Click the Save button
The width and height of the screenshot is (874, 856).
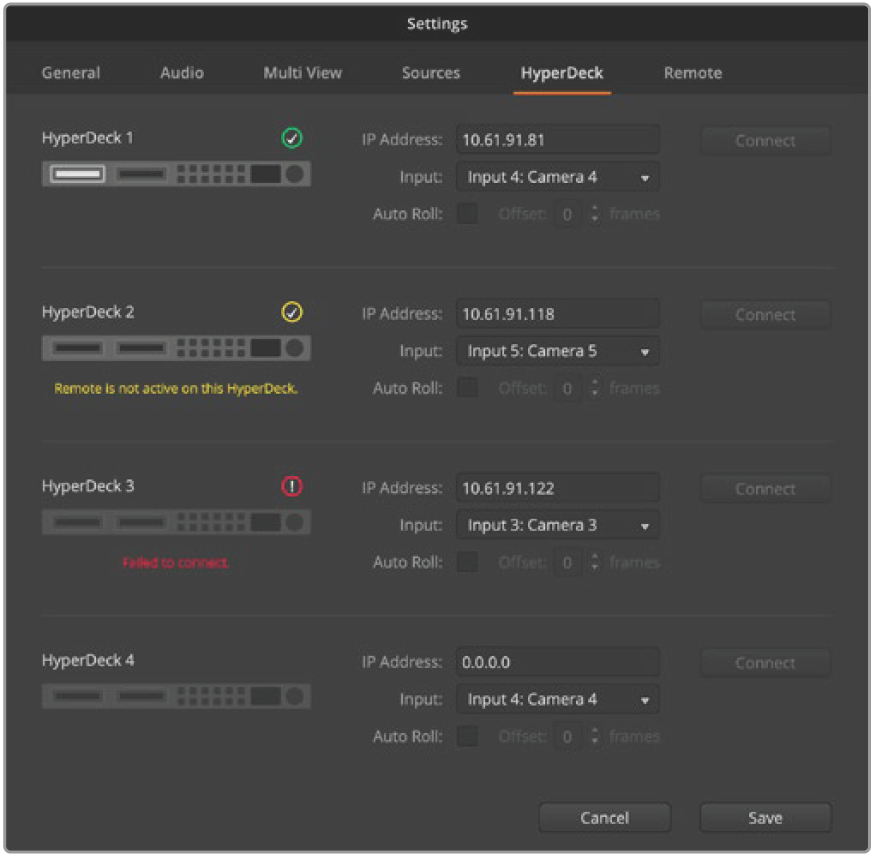tap(765, 818)
